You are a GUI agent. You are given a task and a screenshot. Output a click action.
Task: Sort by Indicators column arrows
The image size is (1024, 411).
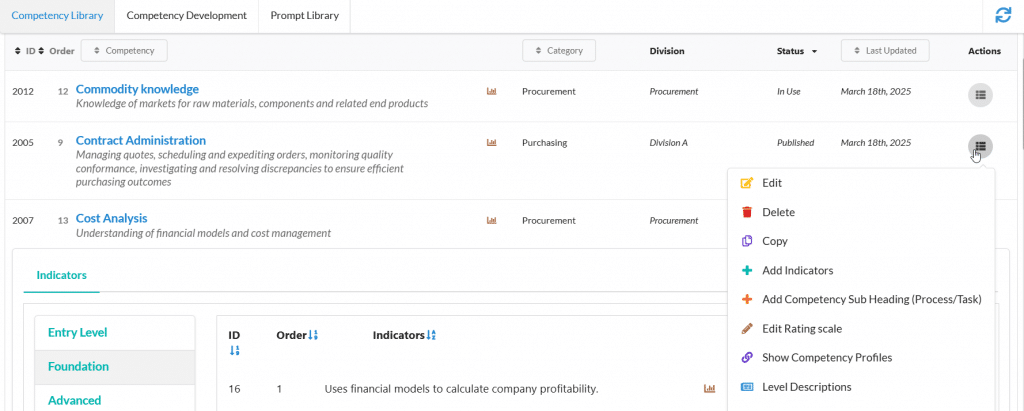click(430, 335)
